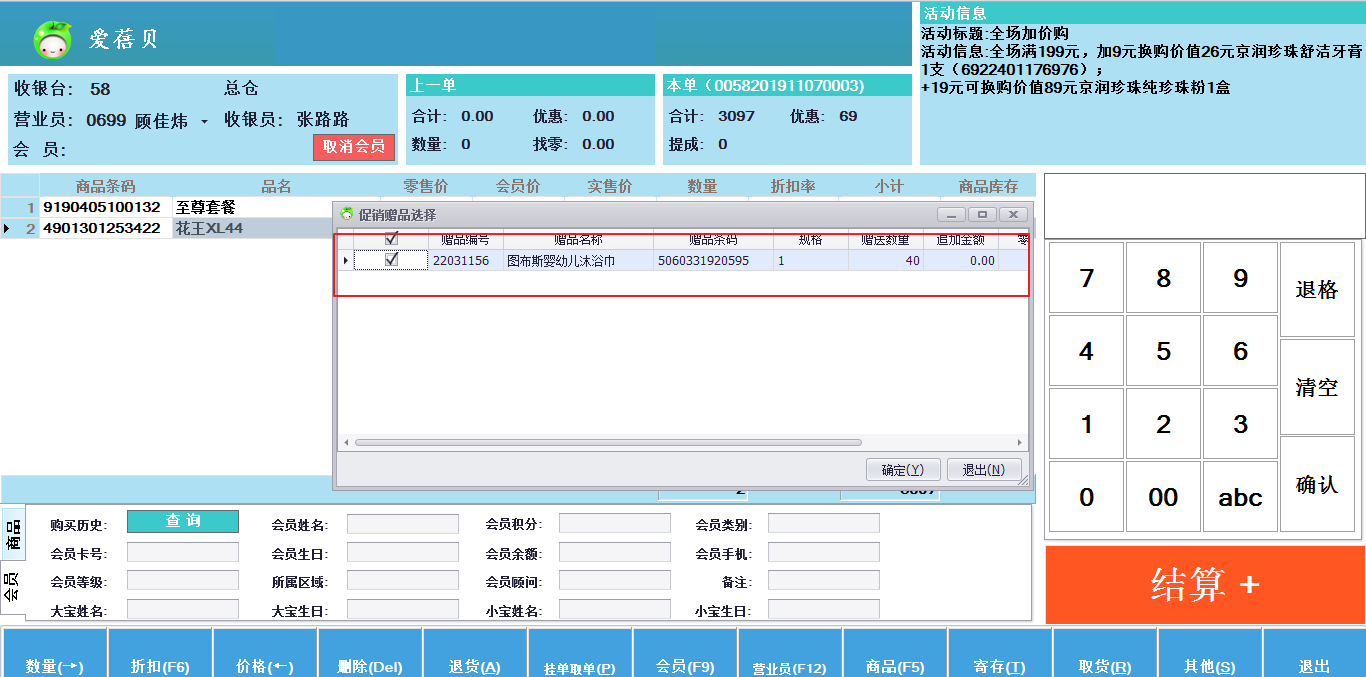This screenshot has width=1366, height=677.
Task: Click the dialog's small green title icon
Action: point(347,214)
